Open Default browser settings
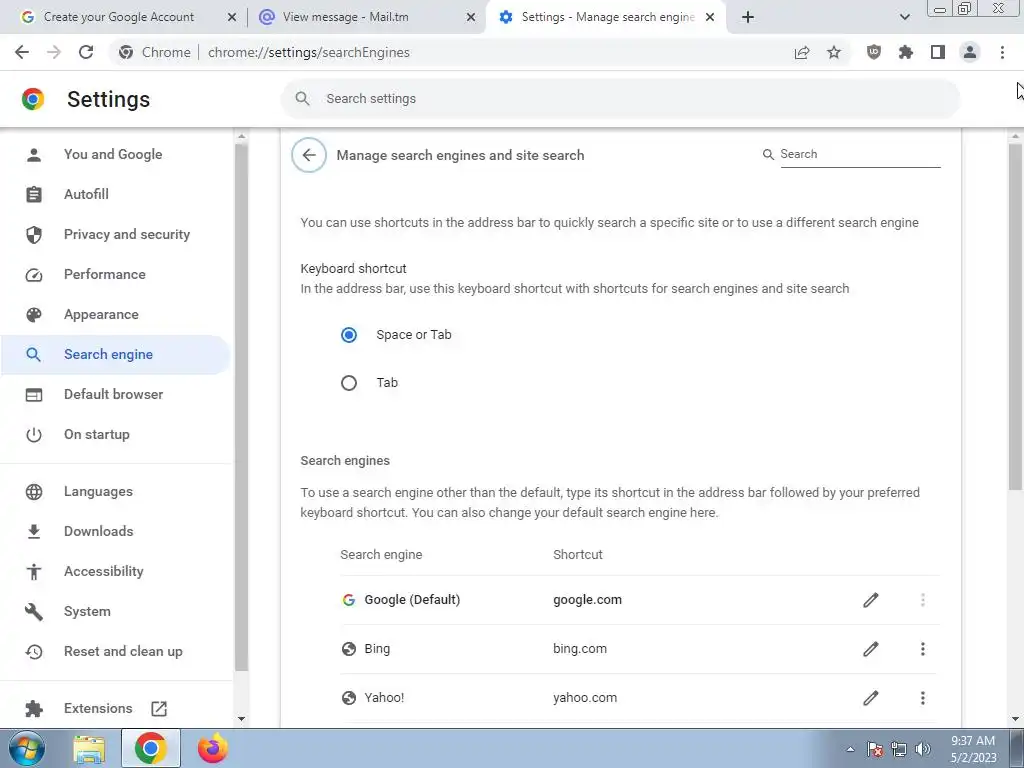1024x768 pixels. pyautogui.click(x=116, y=394)
